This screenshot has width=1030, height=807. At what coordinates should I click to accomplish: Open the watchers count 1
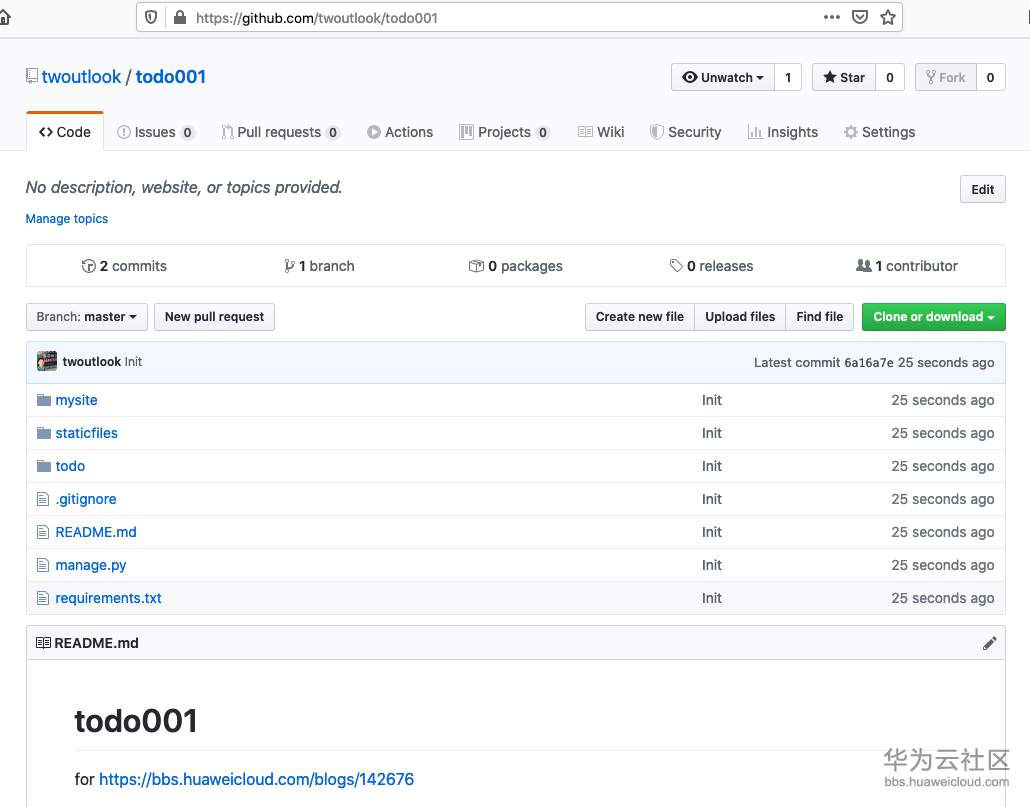[788, 77]
